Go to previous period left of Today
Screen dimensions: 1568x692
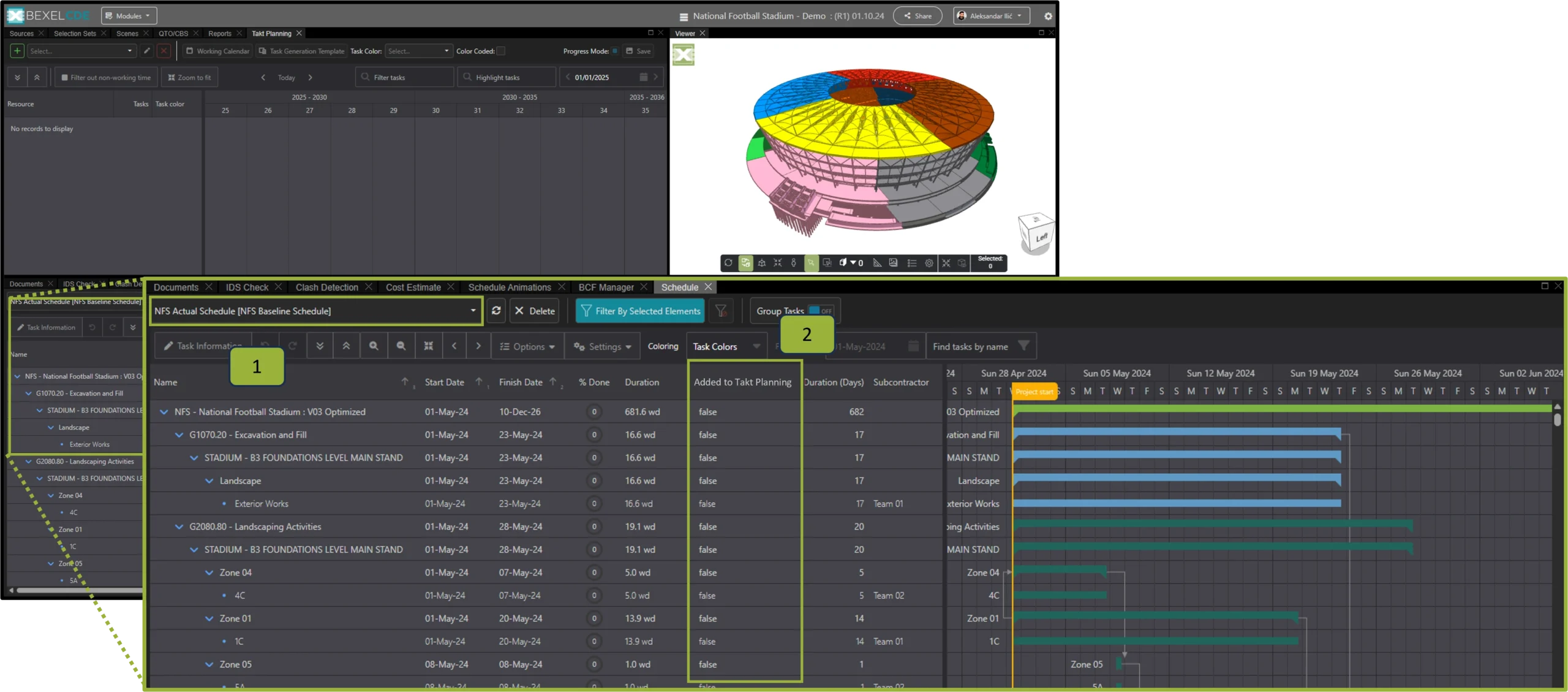(x=263, y=77)
